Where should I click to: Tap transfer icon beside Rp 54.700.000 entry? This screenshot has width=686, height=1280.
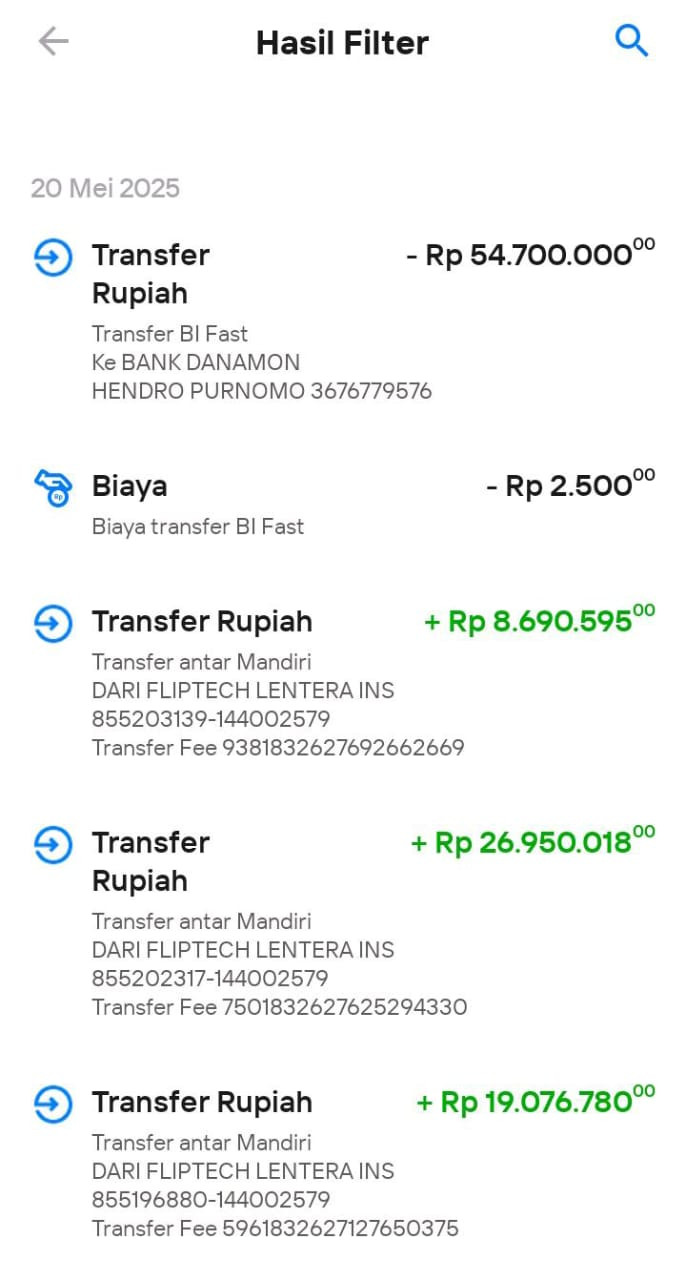coord(53,257)
